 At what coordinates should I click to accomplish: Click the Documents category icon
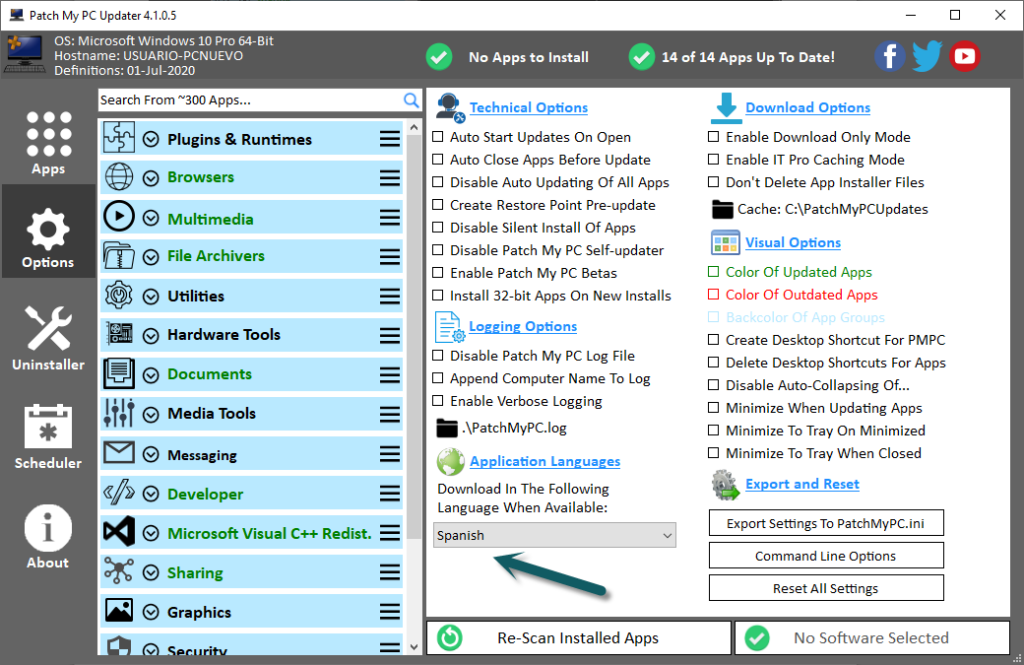[119, 374]
